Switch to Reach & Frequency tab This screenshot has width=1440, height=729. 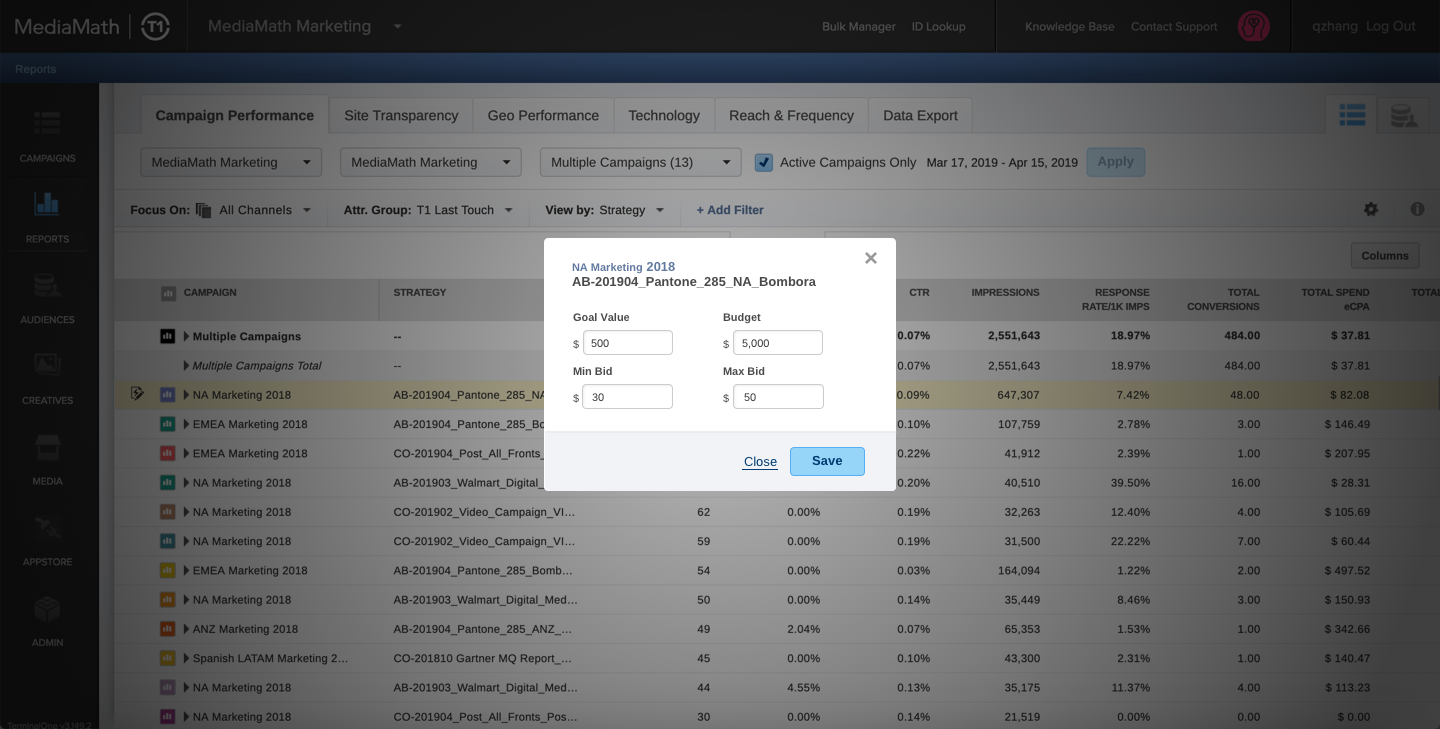coord(791,115)
